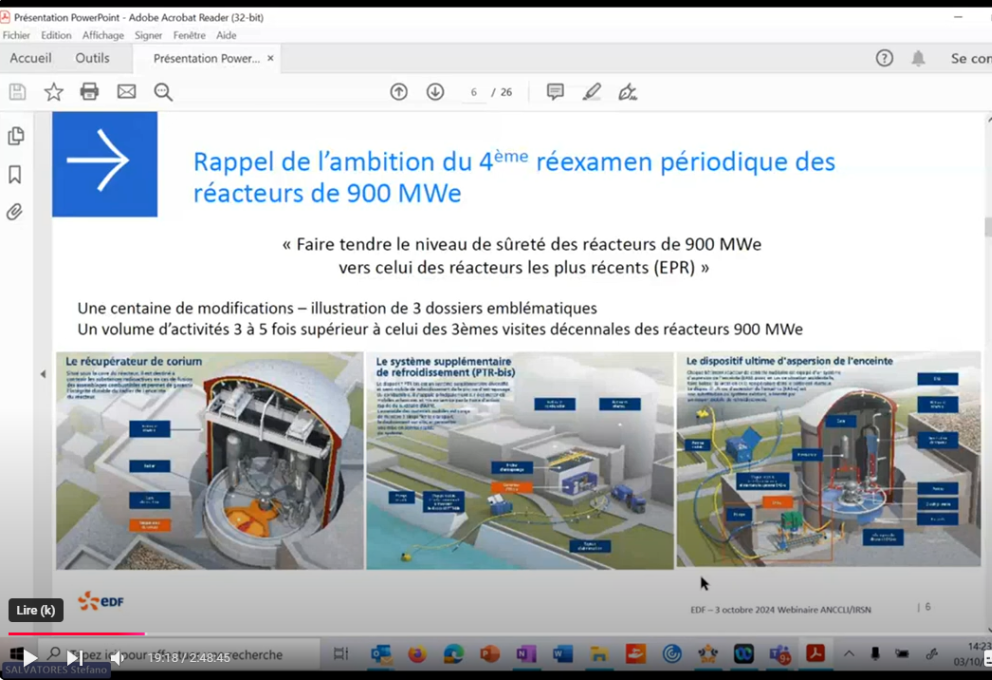Add document to favorites with the star
This screenshot has width=992, height=680.
tap(54, 91)
